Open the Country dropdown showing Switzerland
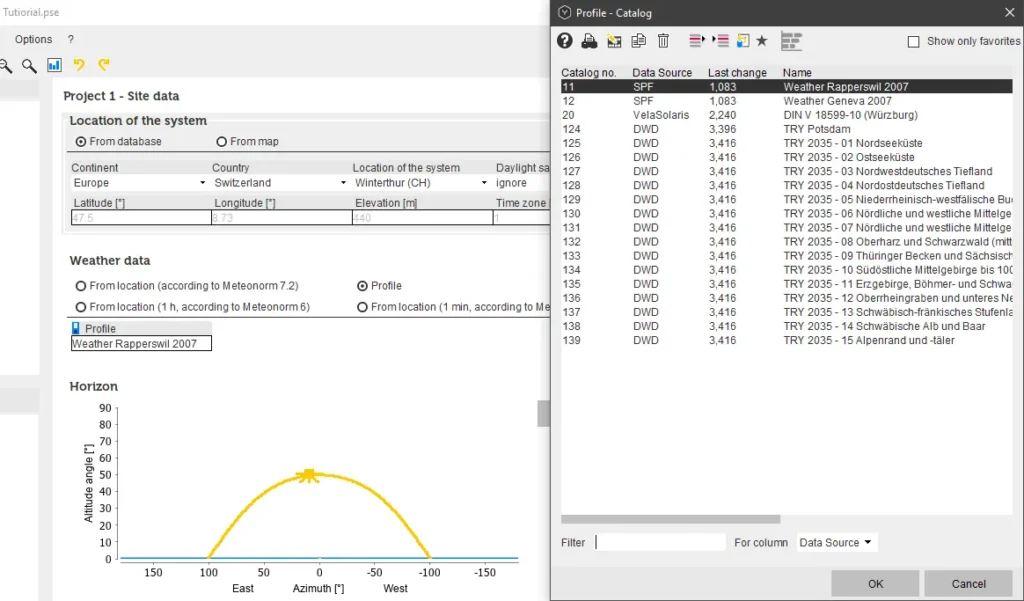The height and width of the screenshot is (601, 1024). [x=278, y=184]
